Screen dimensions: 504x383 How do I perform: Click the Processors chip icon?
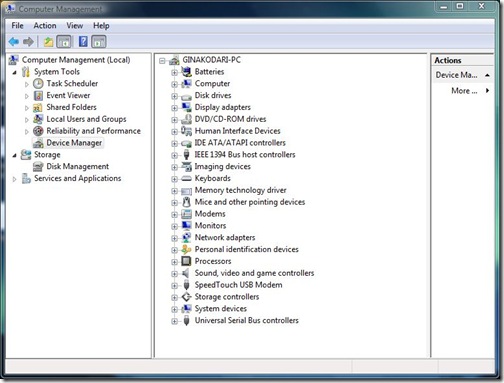point(186,261)
